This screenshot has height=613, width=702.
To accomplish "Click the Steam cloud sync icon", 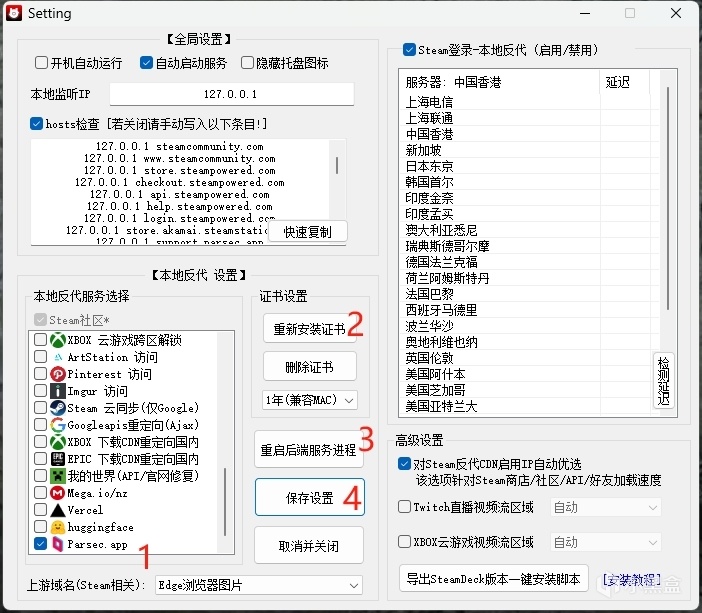I will point(58,408).
